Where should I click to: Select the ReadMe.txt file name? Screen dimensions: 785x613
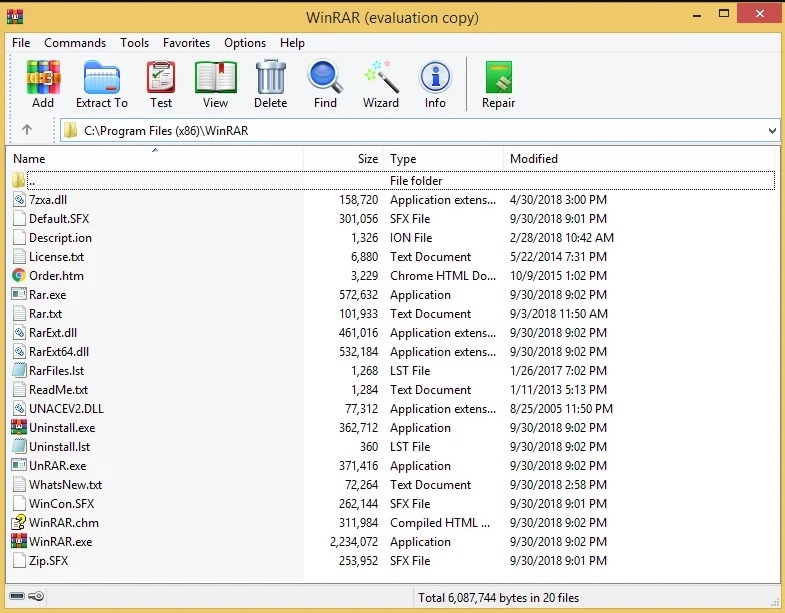point(59,390)
